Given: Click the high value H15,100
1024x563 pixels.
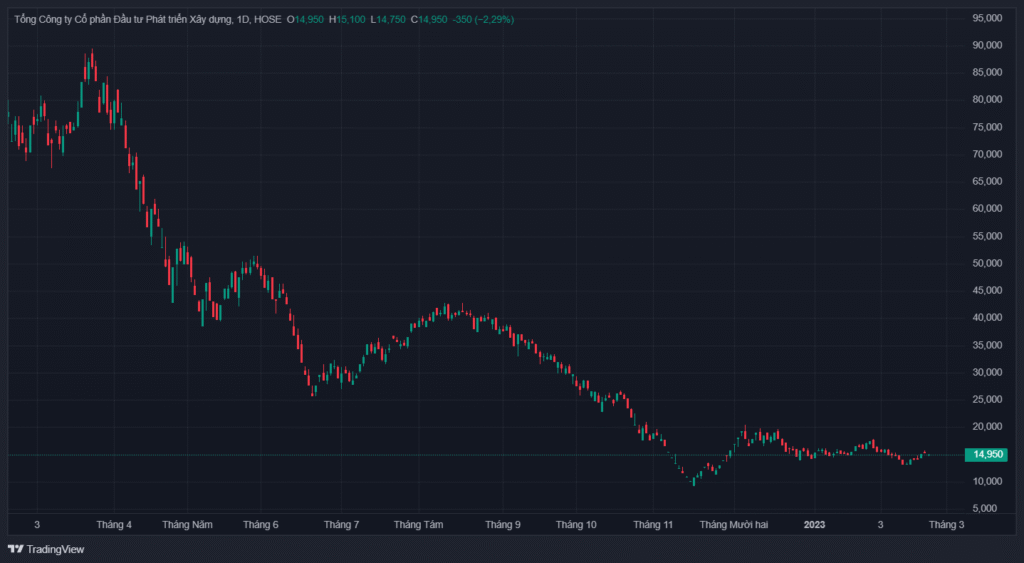Looking at the screenshot, I should [x=347, y=20].
